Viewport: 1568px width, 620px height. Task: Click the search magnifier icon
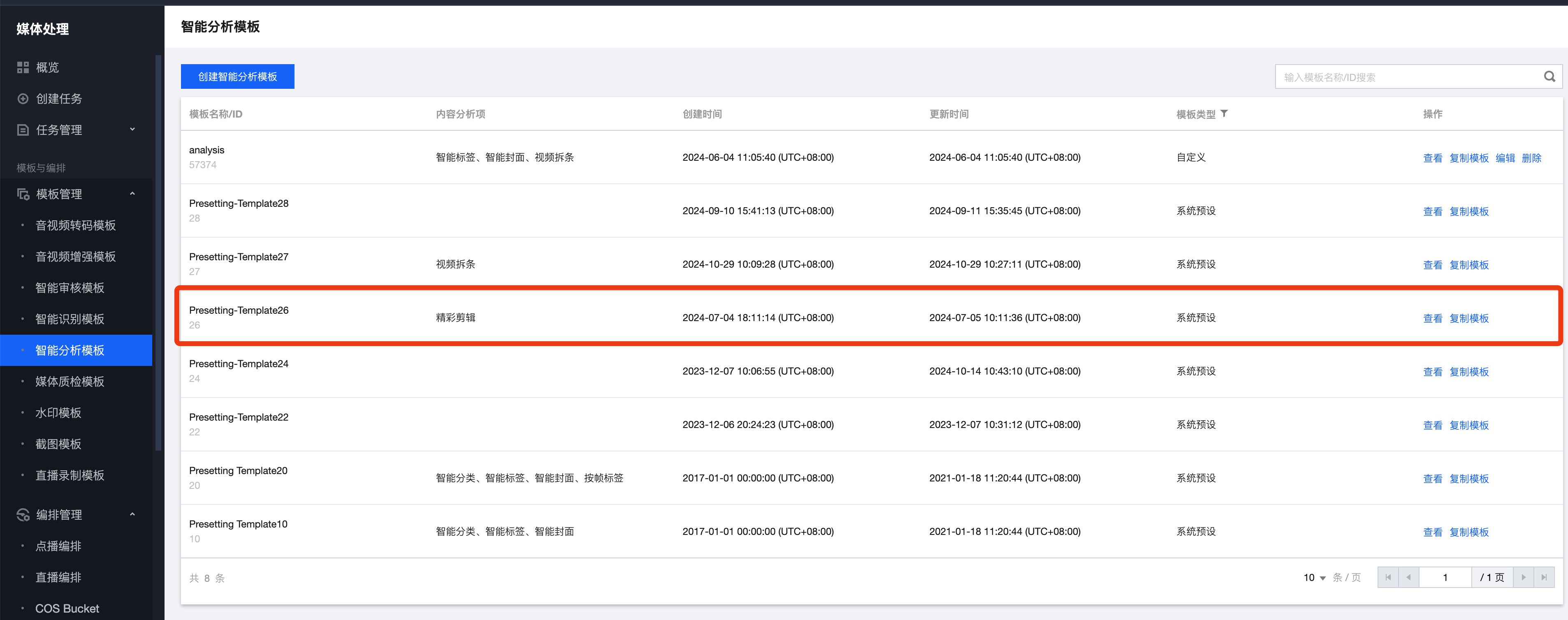pos(1549,76)
